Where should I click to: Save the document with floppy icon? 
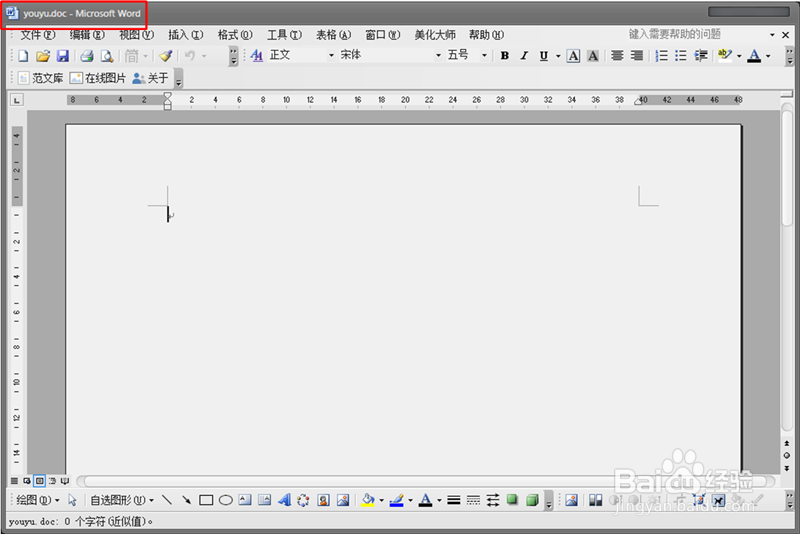coord(62,56)
